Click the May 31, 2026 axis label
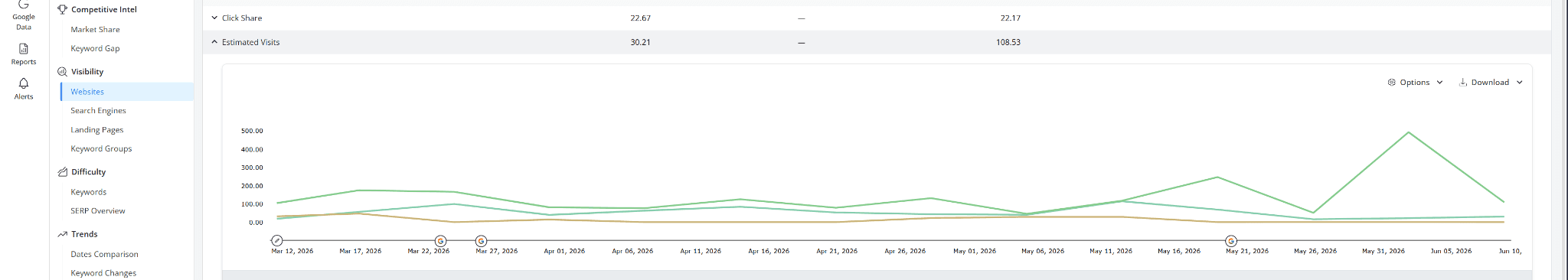The width and height of the screenshot is (1568, 280). pos(1383,251)
